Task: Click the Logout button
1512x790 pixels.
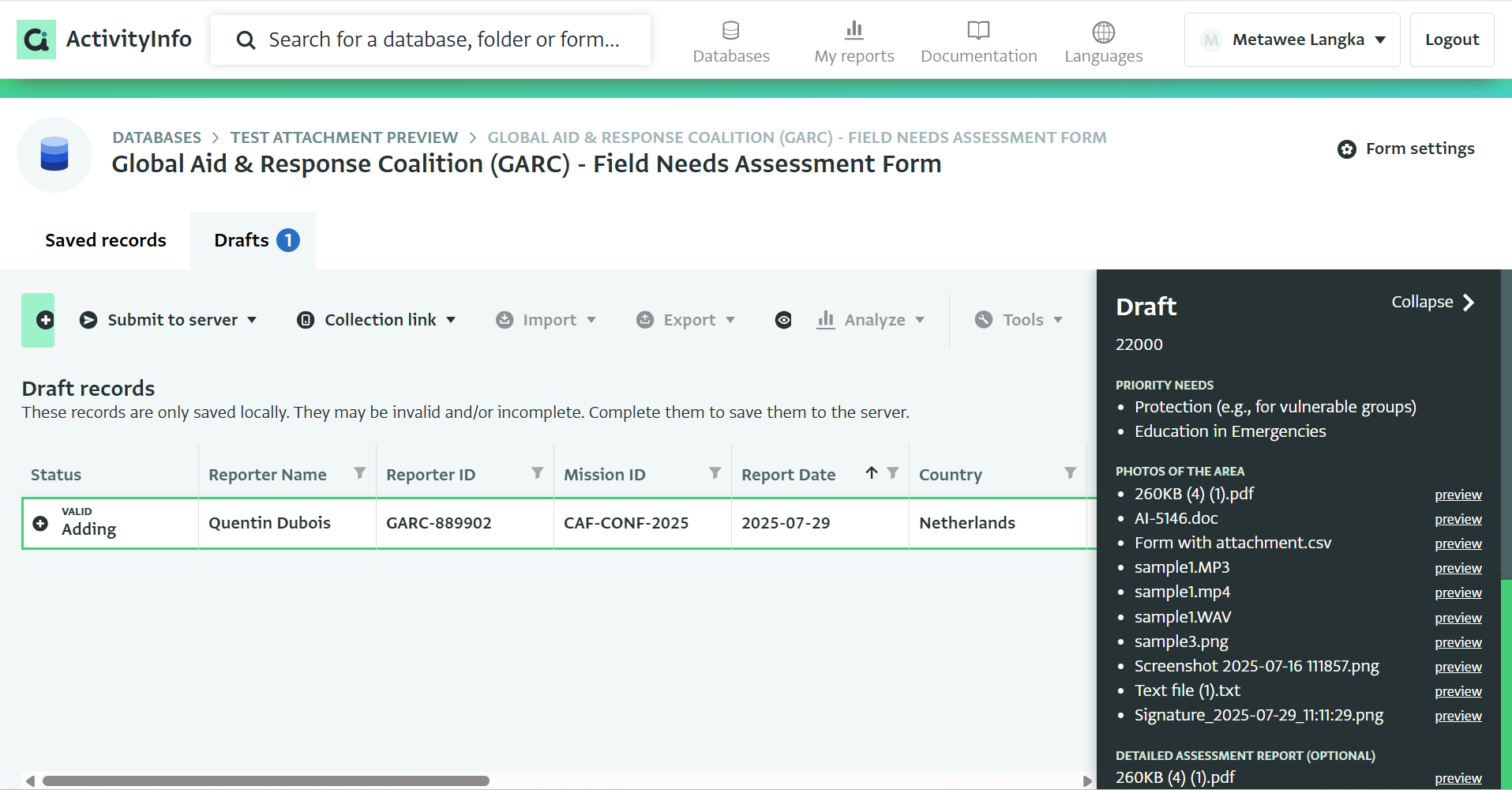Action: [1451, 39]
